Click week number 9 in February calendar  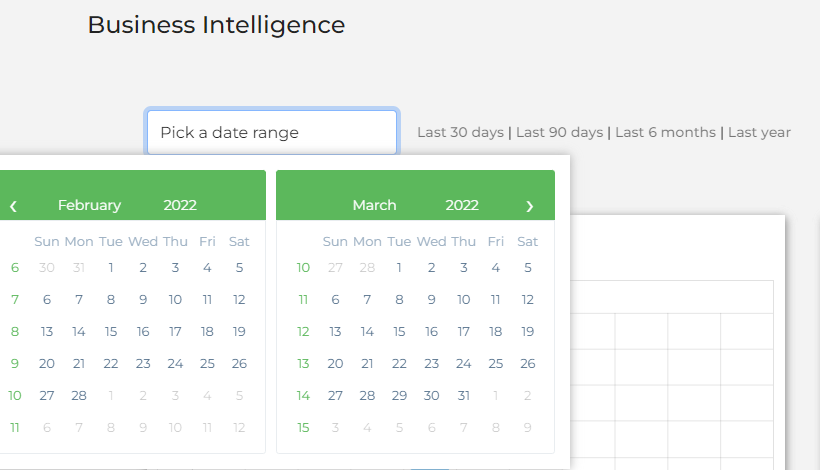click(x=14, y=363)
